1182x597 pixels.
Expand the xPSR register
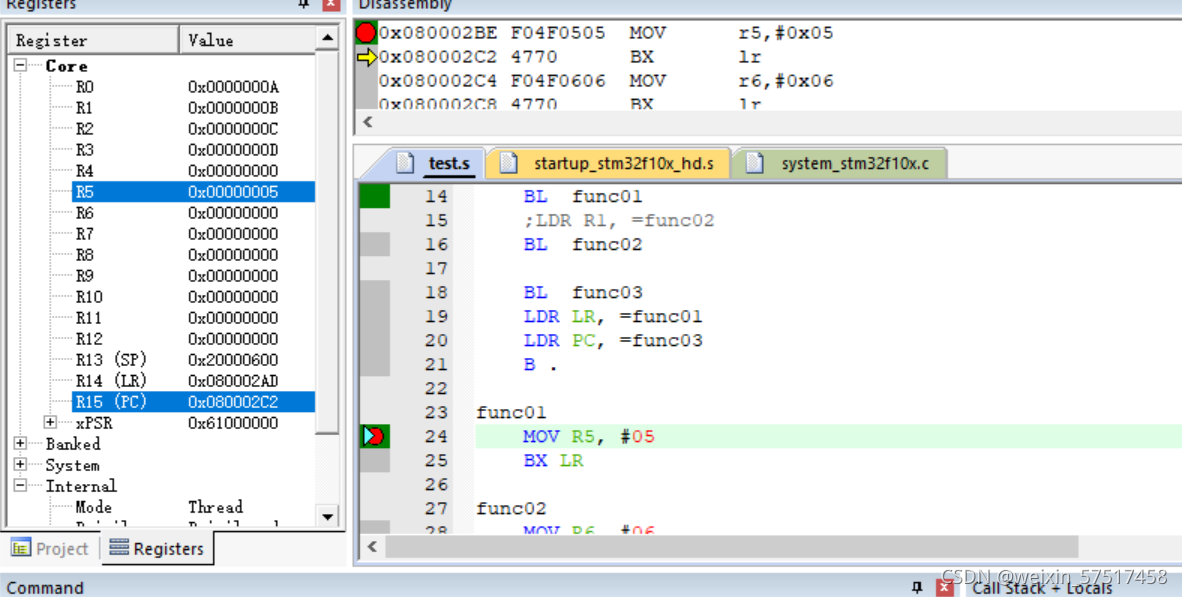point(50,423)
